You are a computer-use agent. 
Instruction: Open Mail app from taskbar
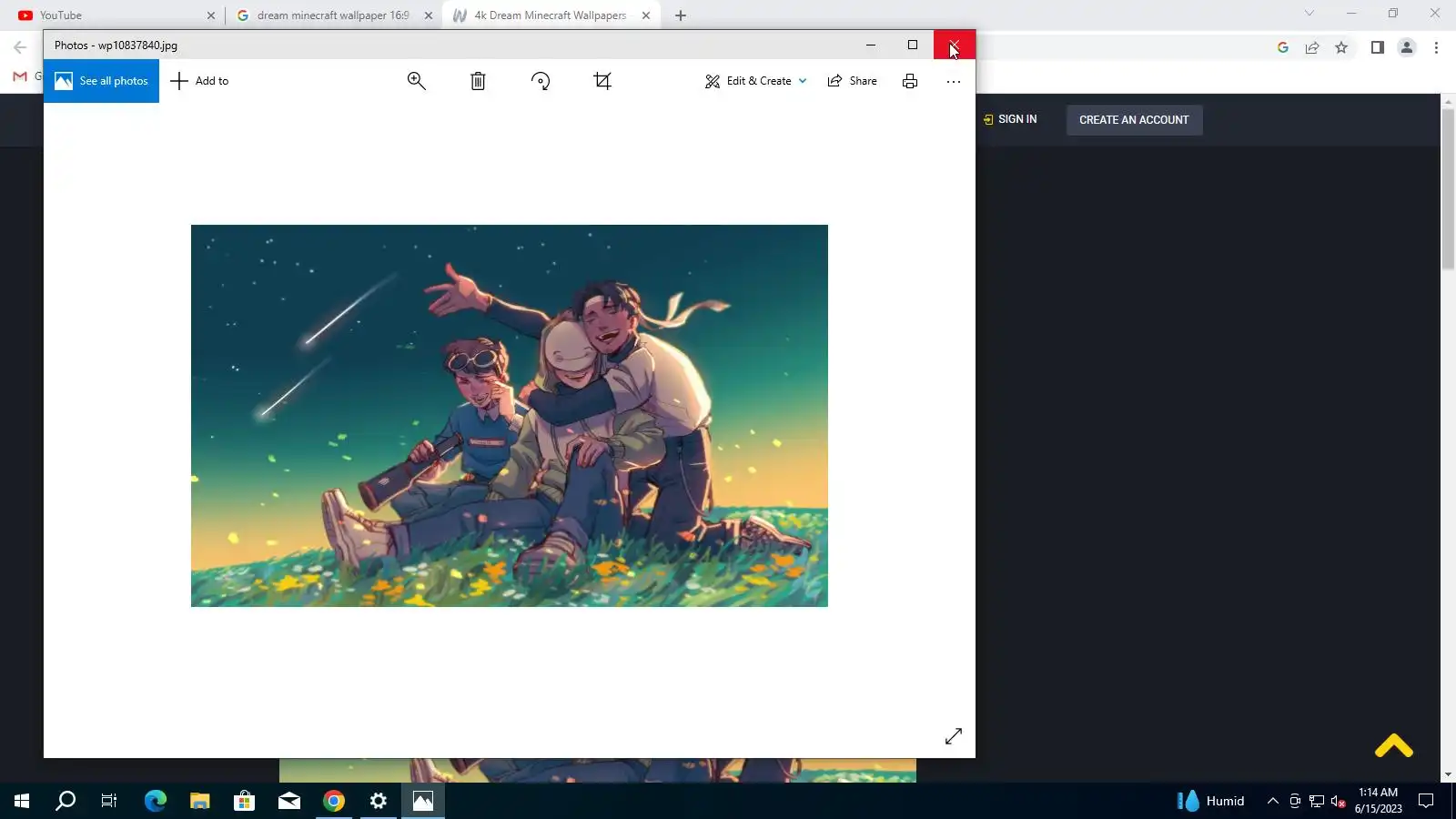coord(289,801)
